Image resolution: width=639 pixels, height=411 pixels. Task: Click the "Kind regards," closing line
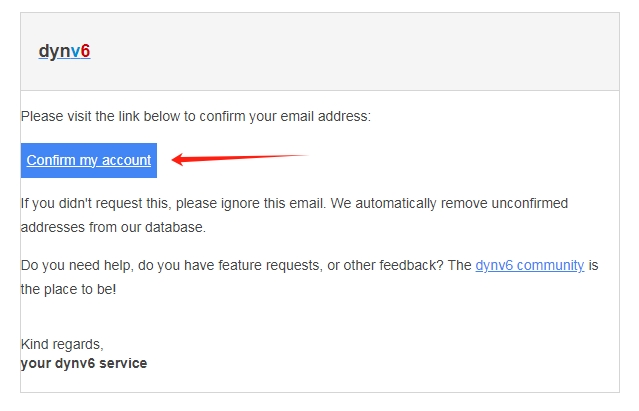point(62,344)
